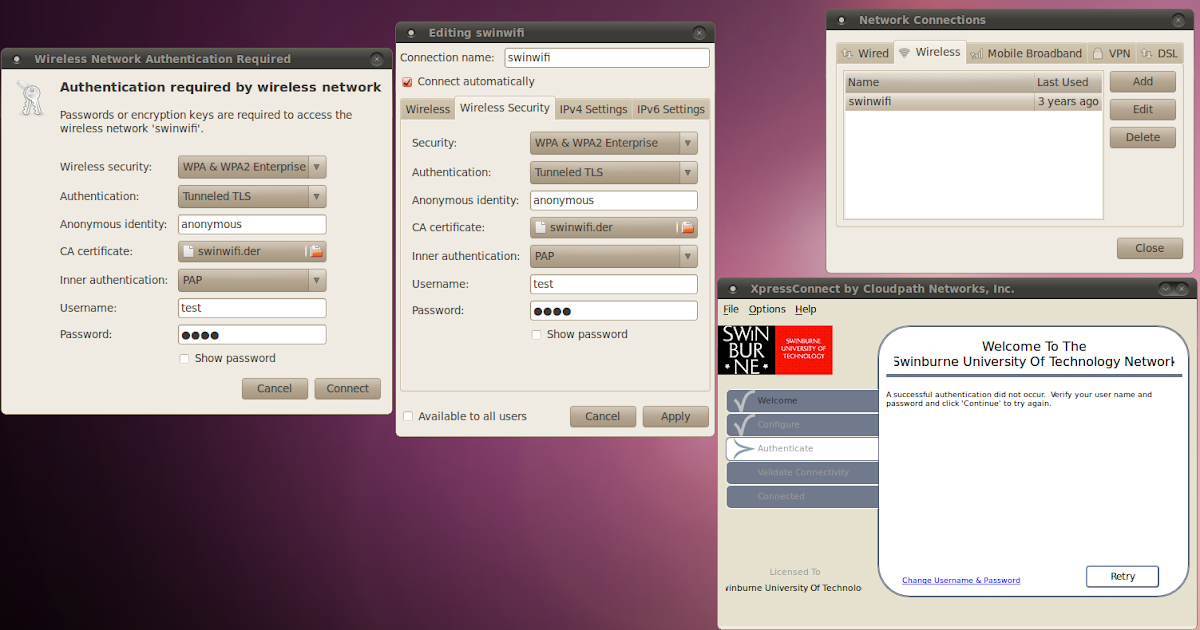
Task: Open CA certificate chooser in Editing swinwifi
Action: tap(614, 228)
